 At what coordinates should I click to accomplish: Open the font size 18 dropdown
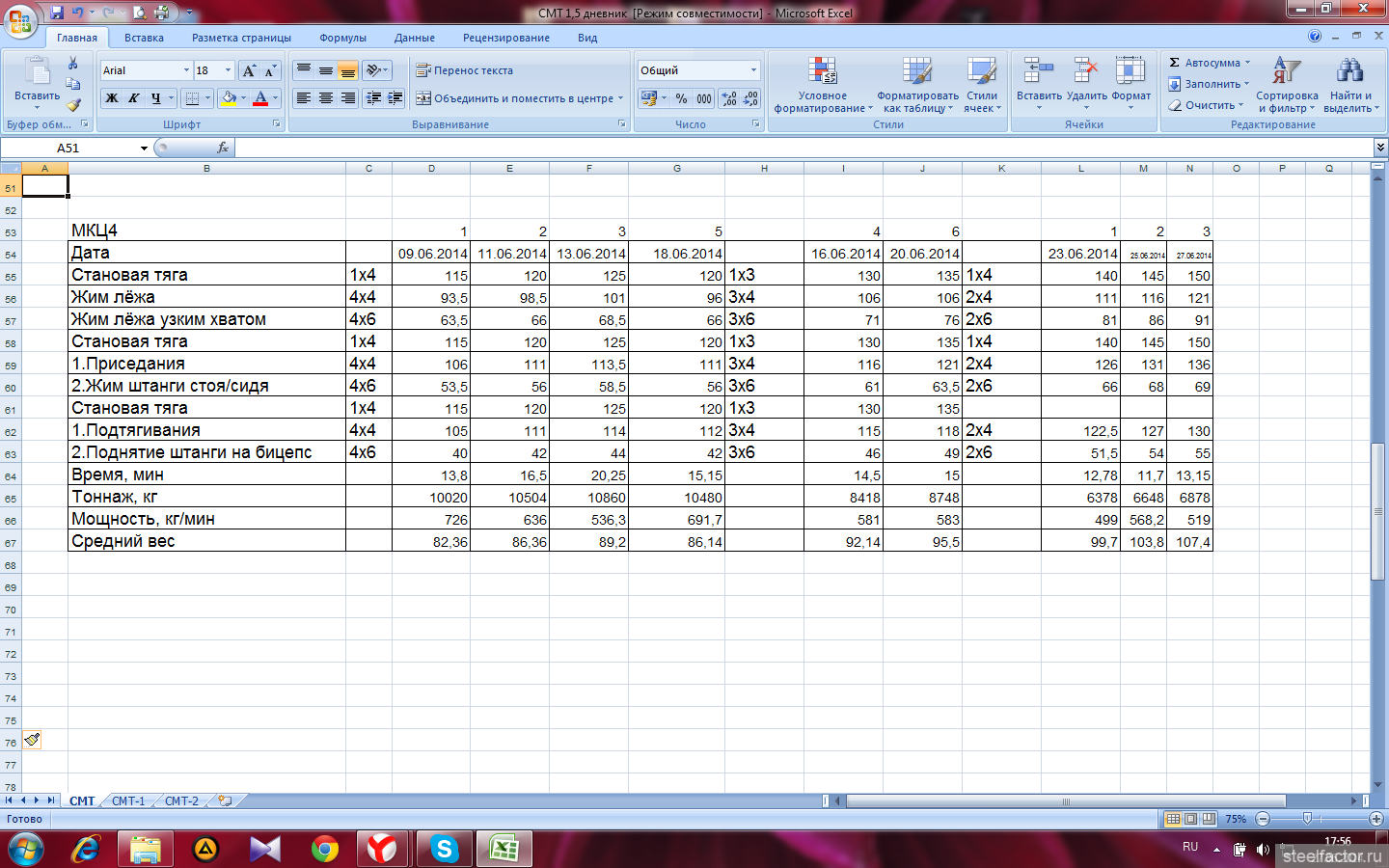coord(229,70)
